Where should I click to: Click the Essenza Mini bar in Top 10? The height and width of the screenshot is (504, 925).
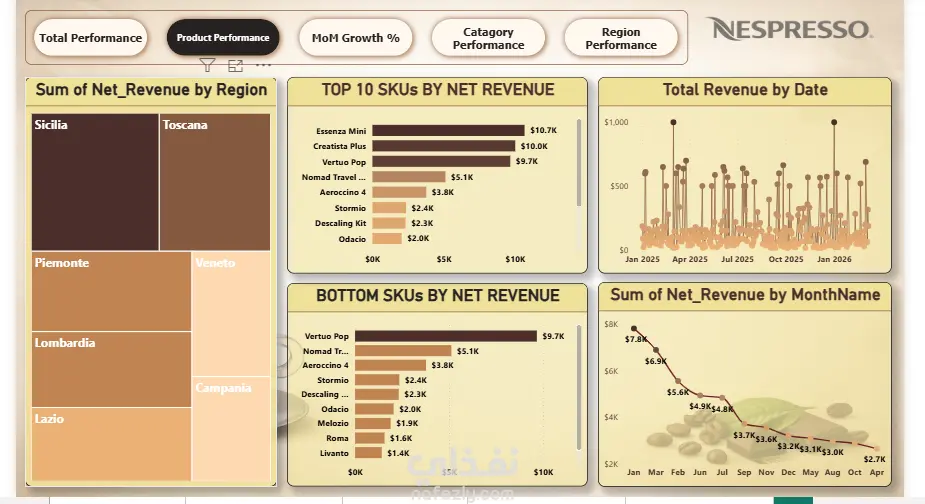(448, 130)
